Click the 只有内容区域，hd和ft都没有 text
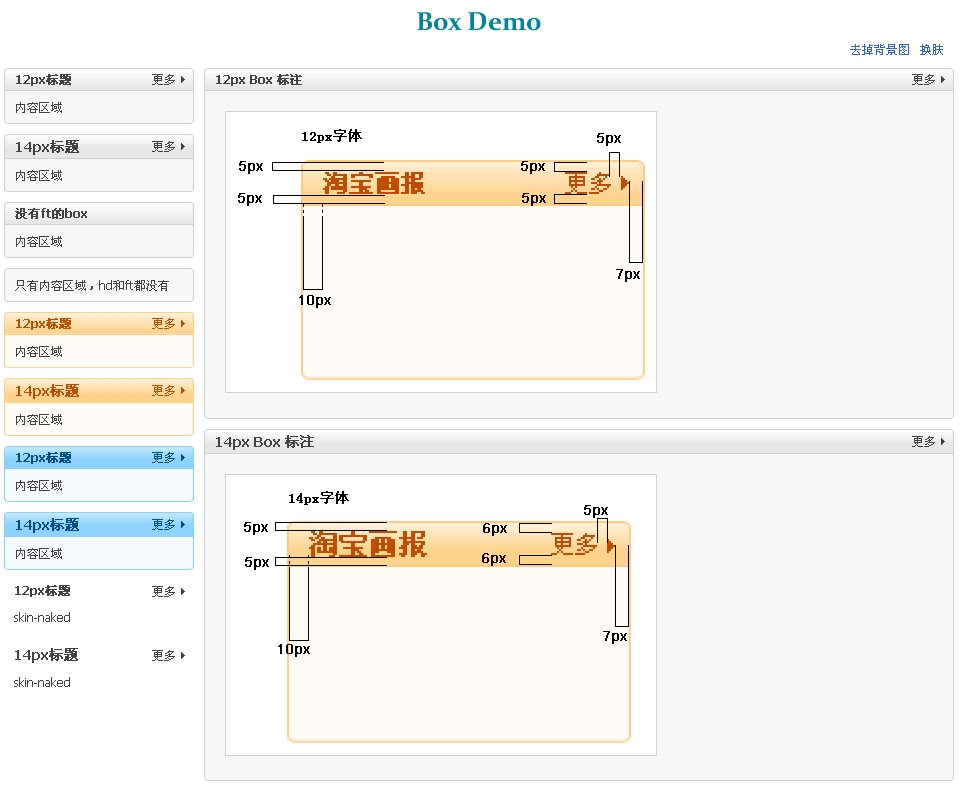Screen dimensions: 961x786 91,285
